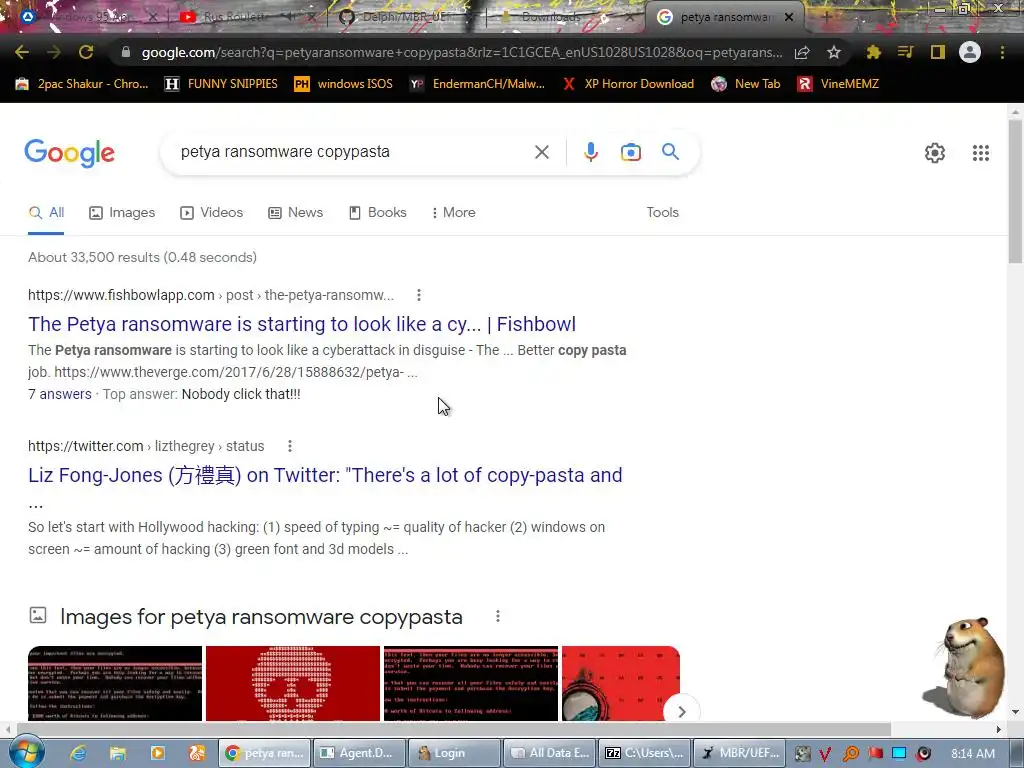Open options for the Fishbowl result

pos(419,295)
